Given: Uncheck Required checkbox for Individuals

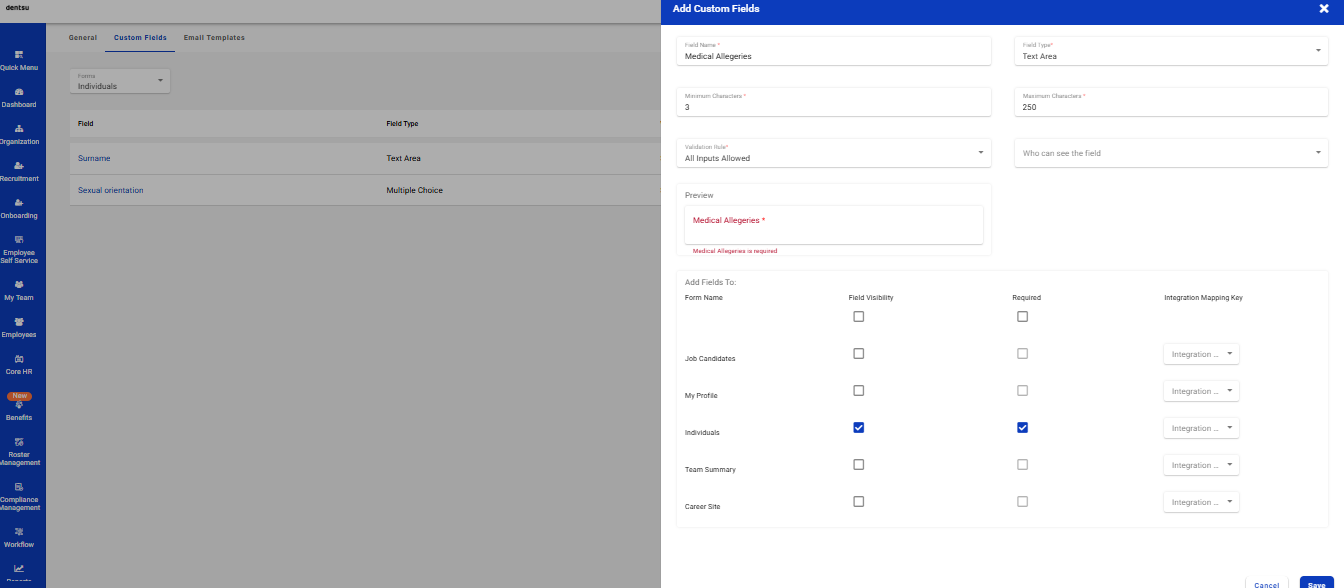Looking at the screenshot, I should coord(1022,428).
